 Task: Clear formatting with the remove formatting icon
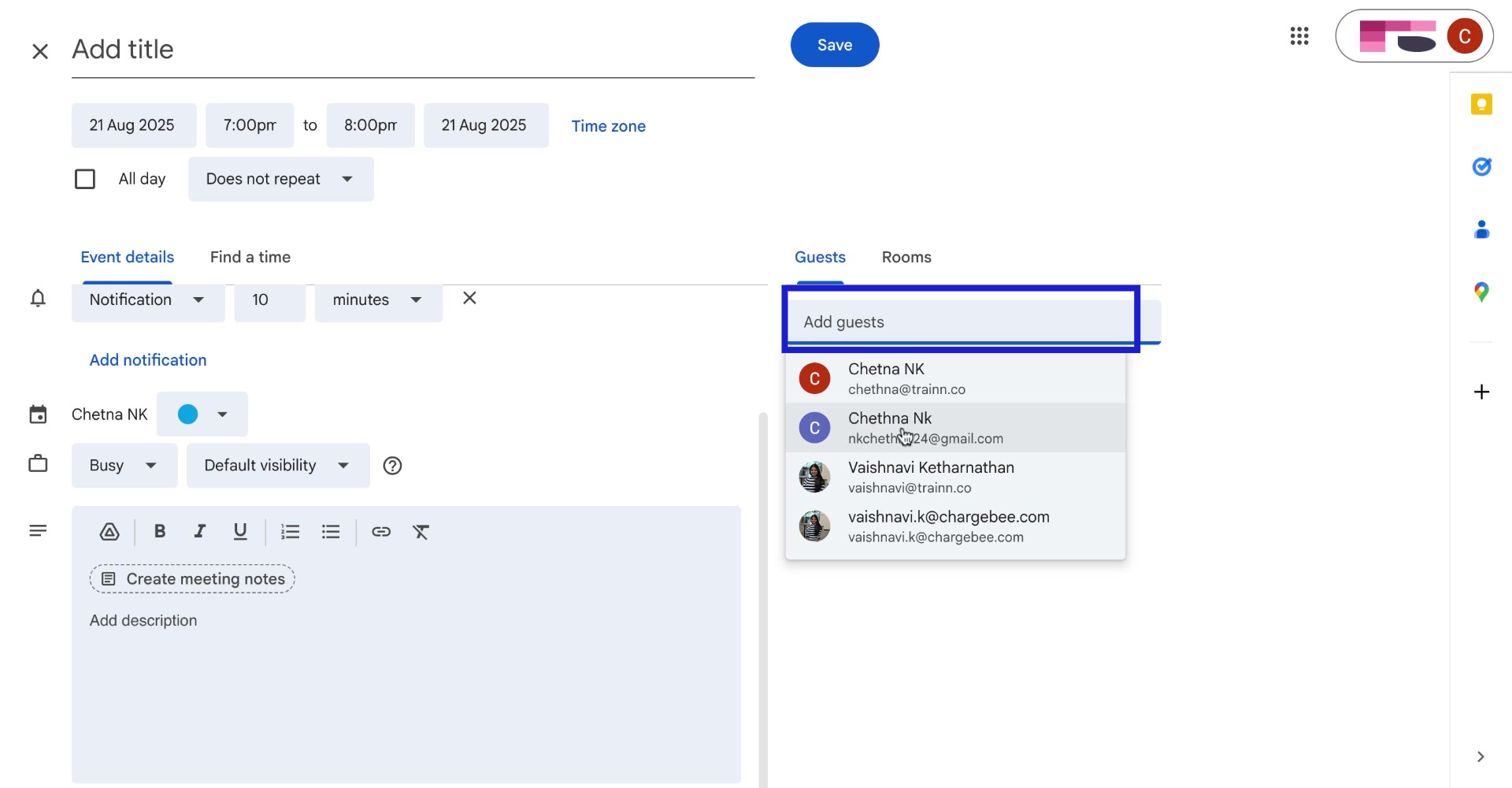[x=421, y=532]
